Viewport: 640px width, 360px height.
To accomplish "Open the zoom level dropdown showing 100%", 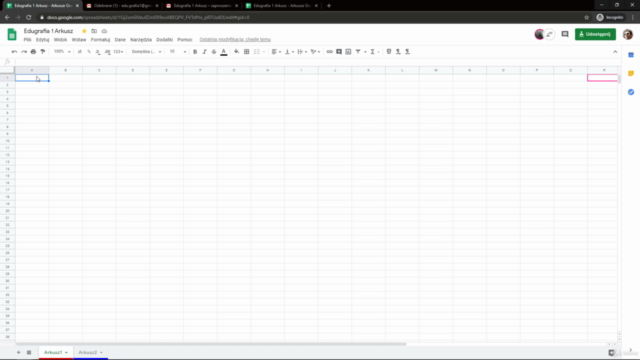I will (x=62, y=52).
